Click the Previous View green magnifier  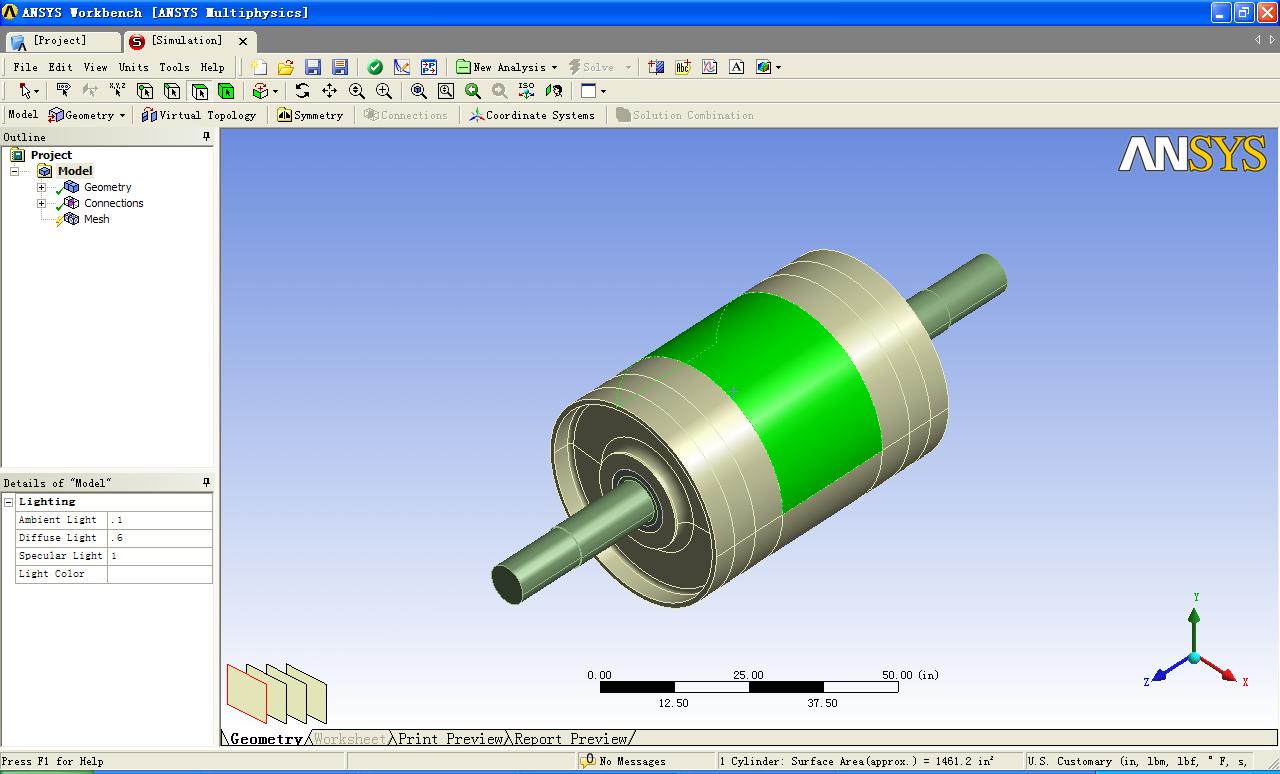coord(473,91)
